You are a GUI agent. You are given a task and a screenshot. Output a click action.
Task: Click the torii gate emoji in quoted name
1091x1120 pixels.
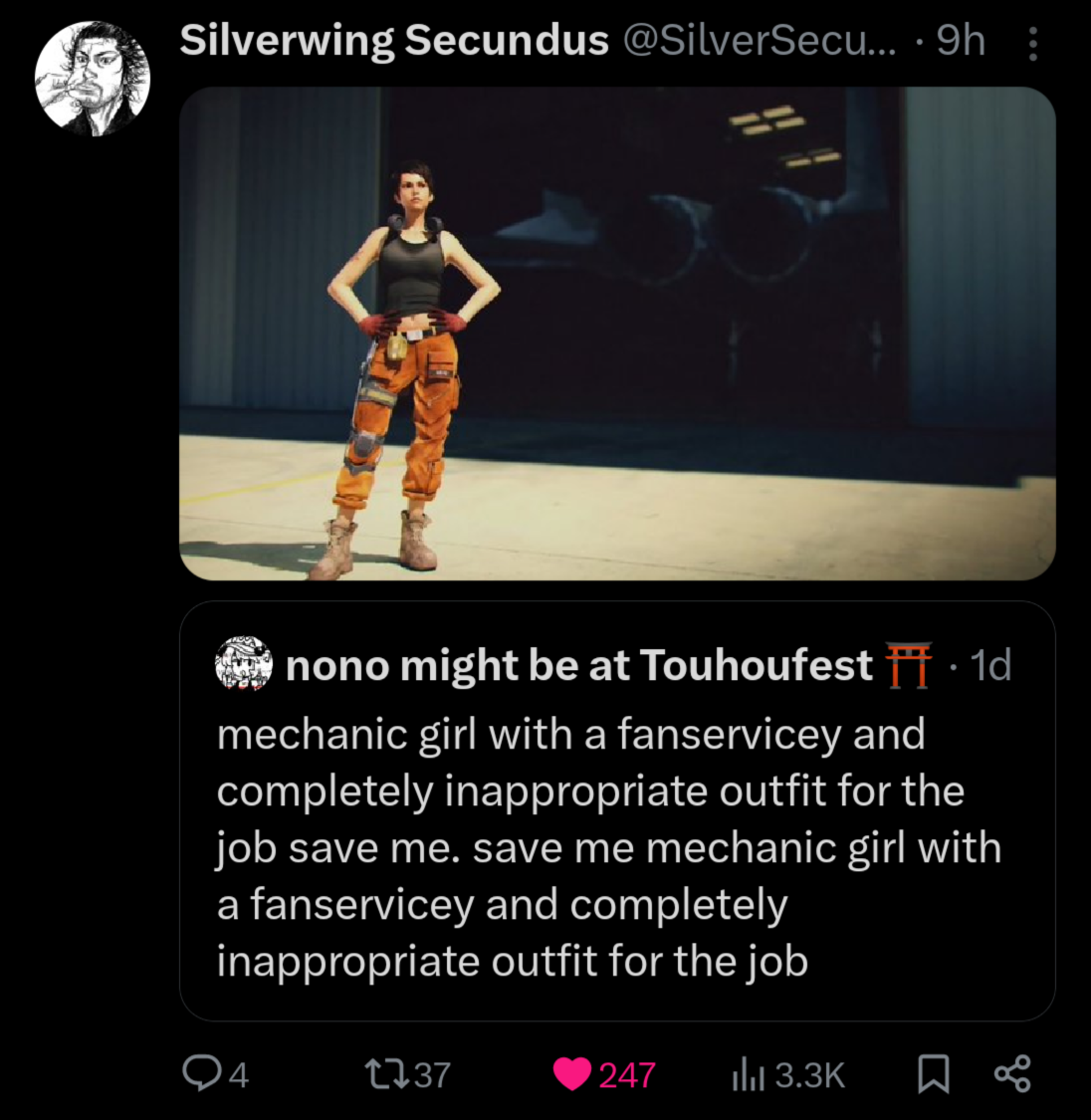tap(909, 664)
